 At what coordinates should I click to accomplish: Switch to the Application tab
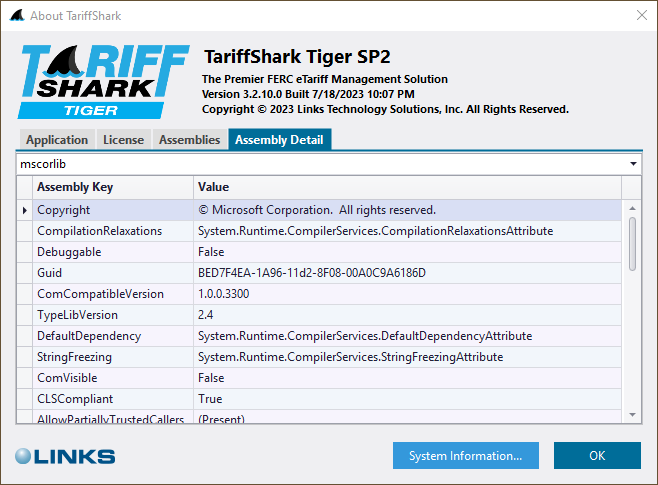pyautogui.click(x=57, y=140)
